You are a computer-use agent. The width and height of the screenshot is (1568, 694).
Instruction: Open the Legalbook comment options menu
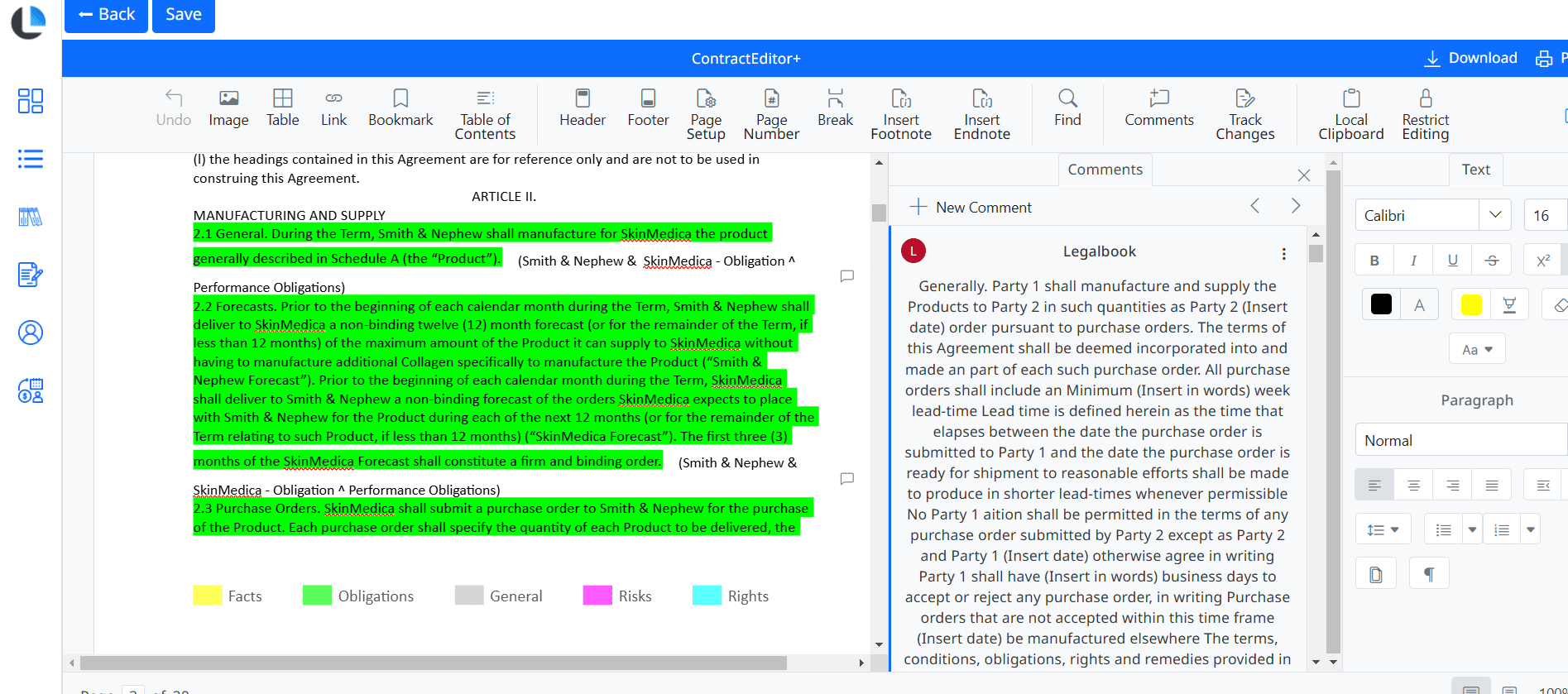(1283, 254)
